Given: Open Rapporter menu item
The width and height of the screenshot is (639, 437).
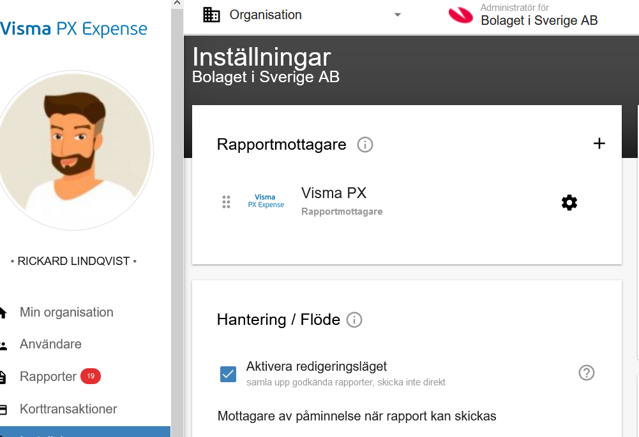Looking at the screenshot, I should pyautogui.click(x=48, y=376).
